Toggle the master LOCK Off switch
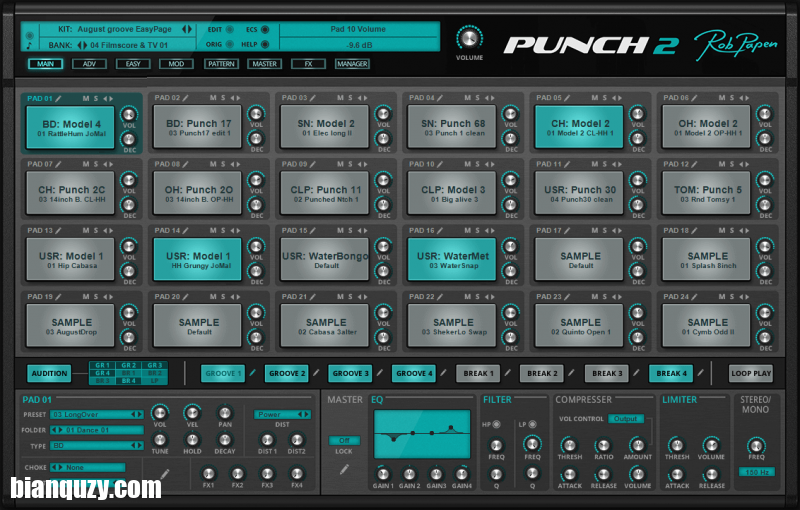Screen dimensions: 800x510 click(344, 440)
